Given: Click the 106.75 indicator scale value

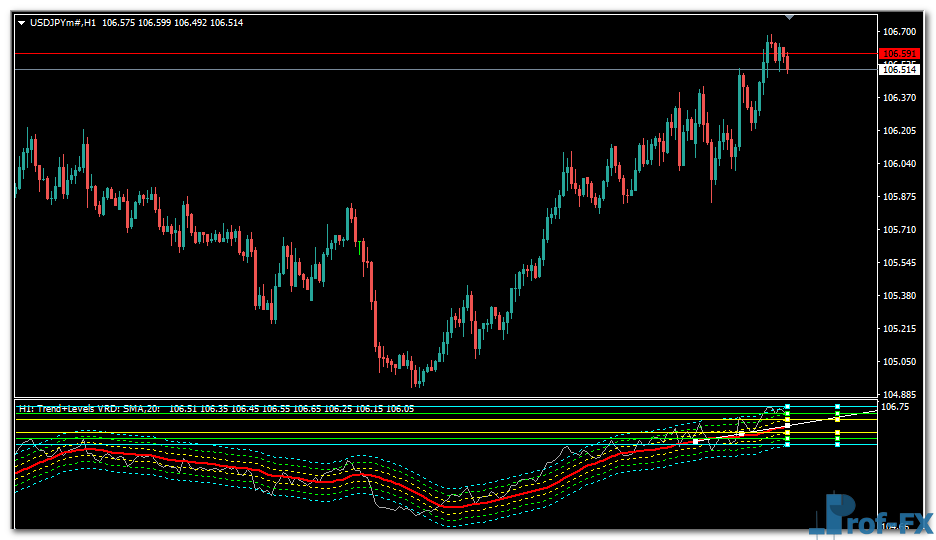Looking at the screenshot, I should (894, 407).
